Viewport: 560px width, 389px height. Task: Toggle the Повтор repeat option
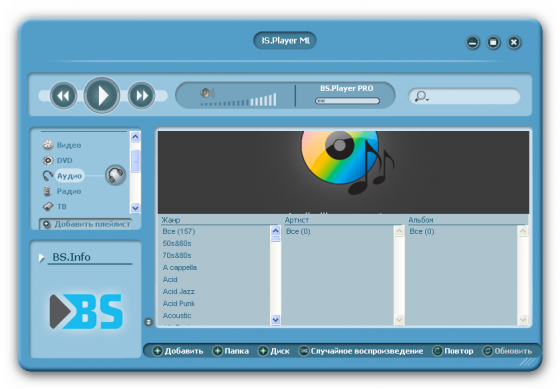click(453, 351)
